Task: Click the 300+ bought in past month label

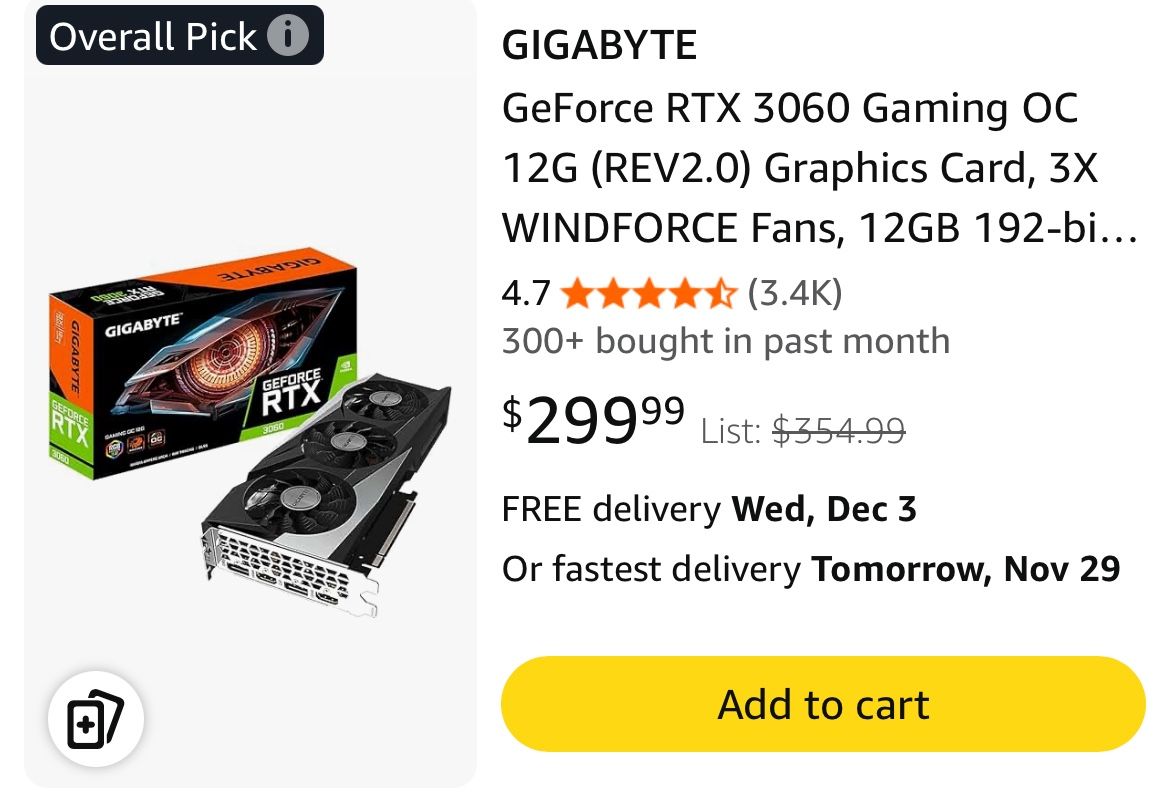Action: [726, 340]
